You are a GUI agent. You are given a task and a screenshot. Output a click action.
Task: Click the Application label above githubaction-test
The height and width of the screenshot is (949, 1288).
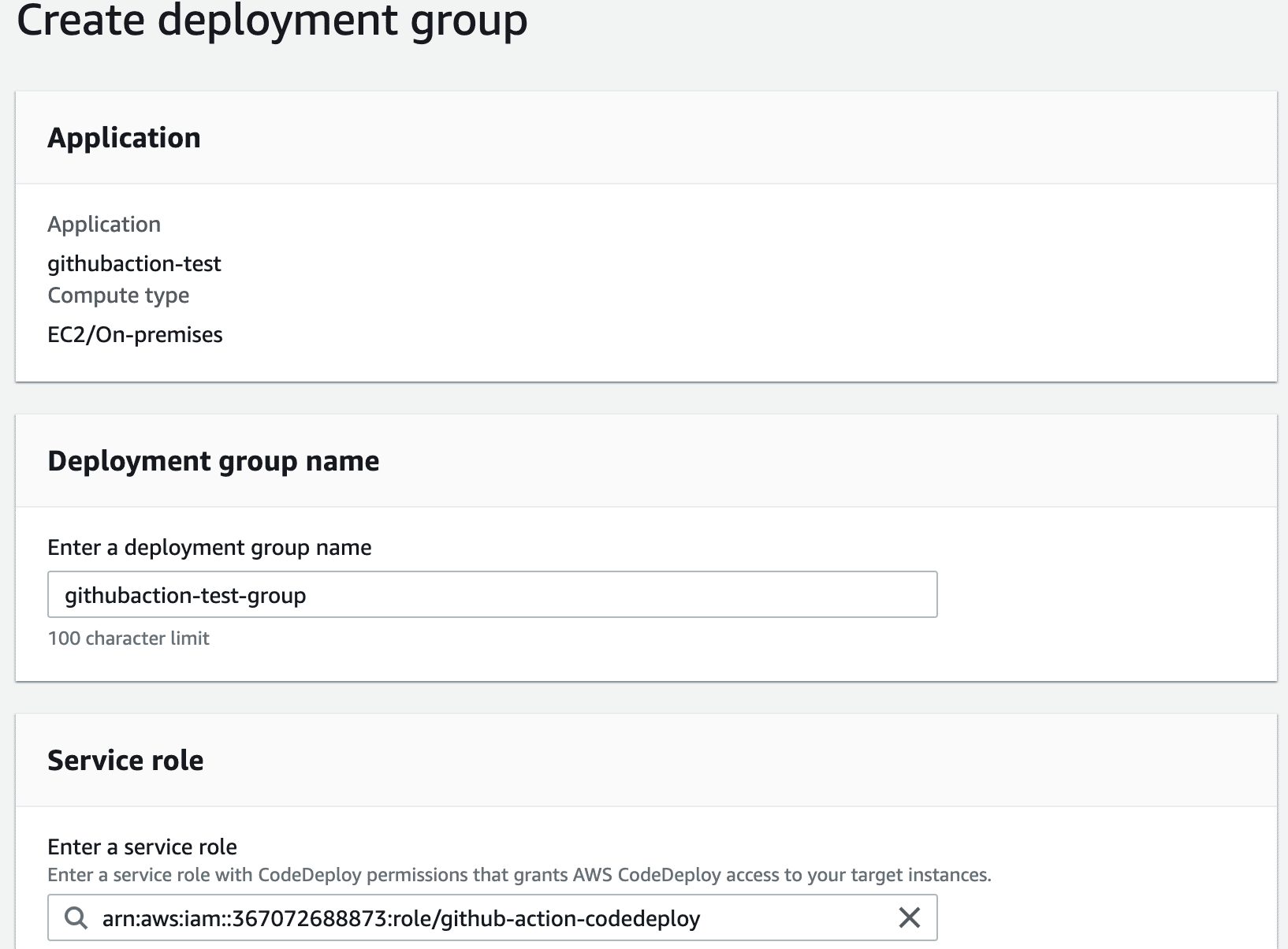(104, 224)
